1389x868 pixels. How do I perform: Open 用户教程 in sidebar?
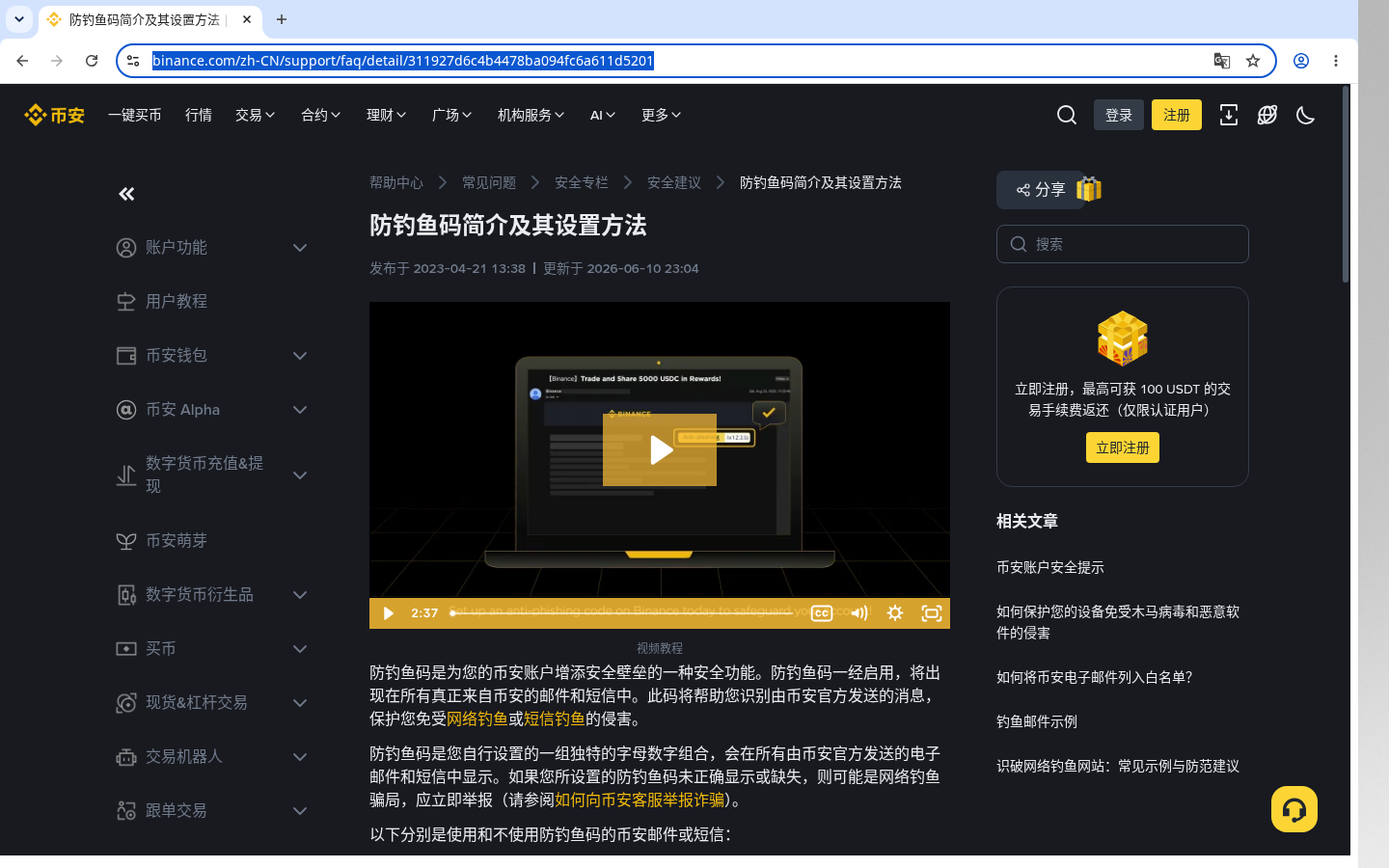click(177, 302)
